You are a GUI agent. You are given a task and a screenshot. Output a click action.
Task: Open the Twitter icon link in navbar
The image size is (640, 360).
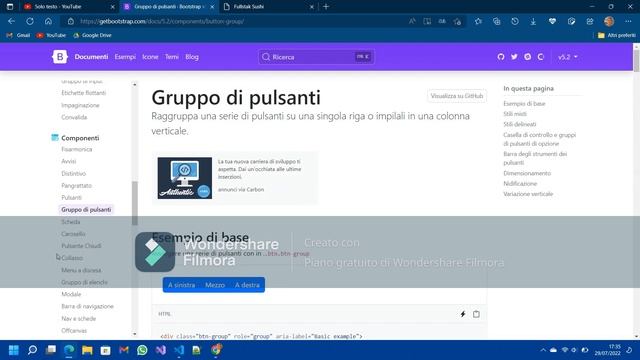(514, 57)
